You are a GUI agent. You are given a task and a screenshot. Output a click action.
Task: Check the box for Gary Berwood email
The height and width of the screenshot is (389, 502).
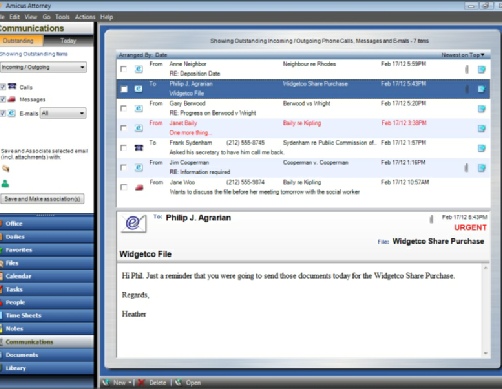click(x=123, y=108)
